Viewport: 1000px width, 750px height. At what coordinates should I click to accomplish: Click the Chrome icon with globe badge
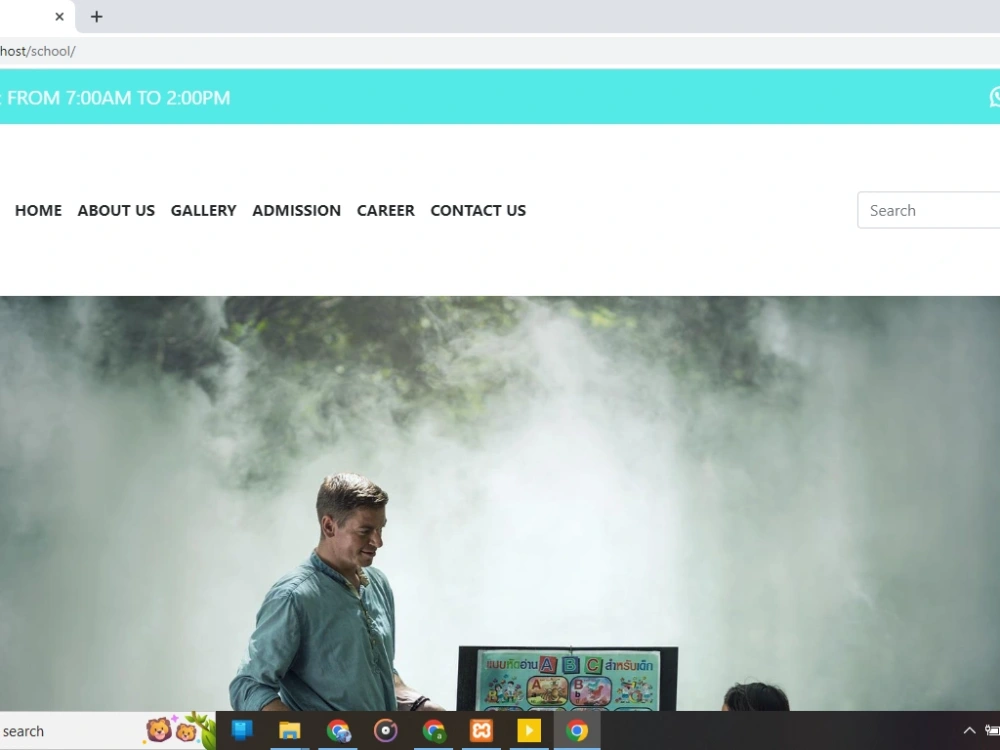(338, 731)
